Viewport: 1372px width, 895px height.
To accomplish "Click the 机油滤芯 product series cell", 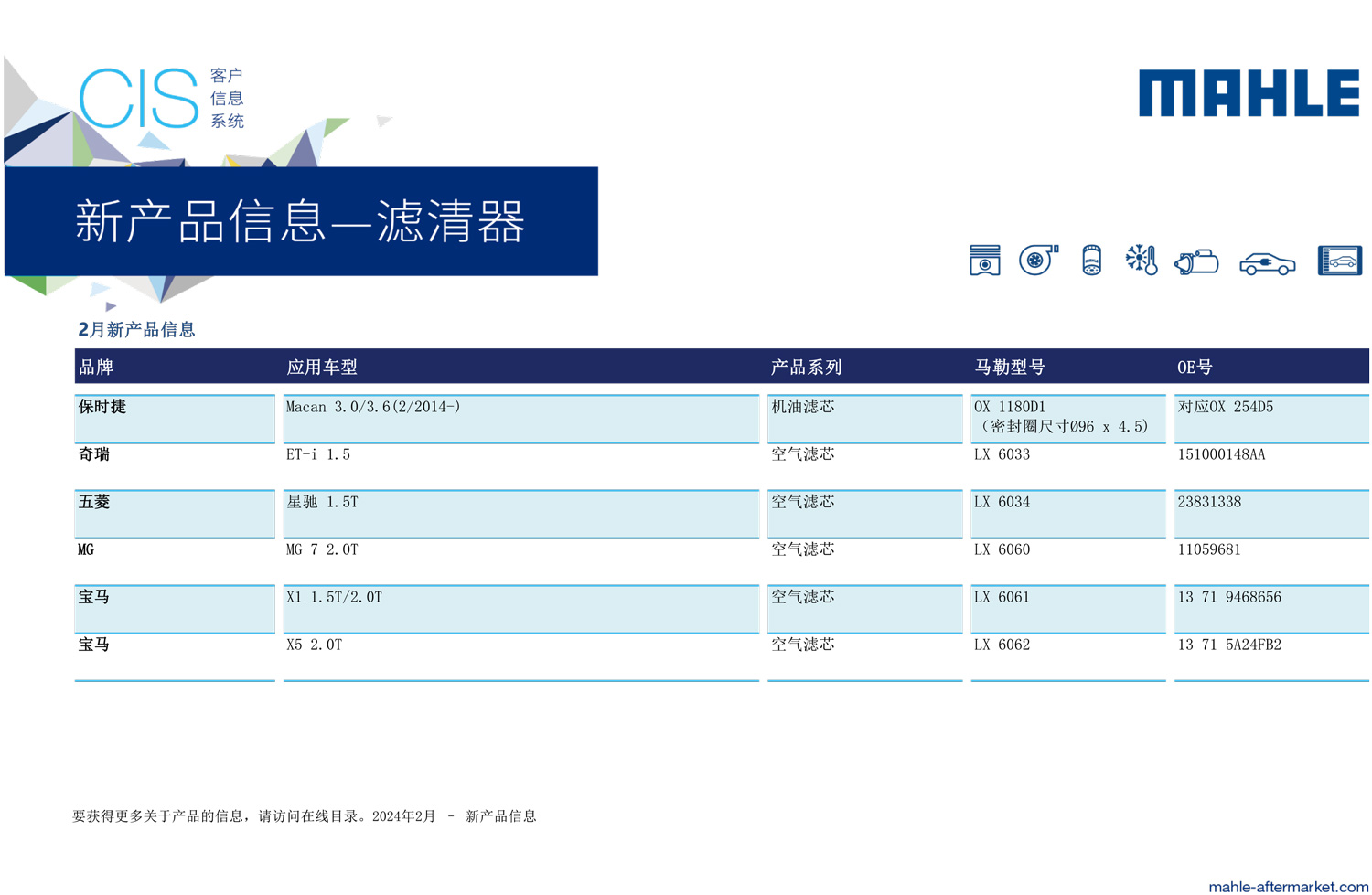I will pos(865,419).
